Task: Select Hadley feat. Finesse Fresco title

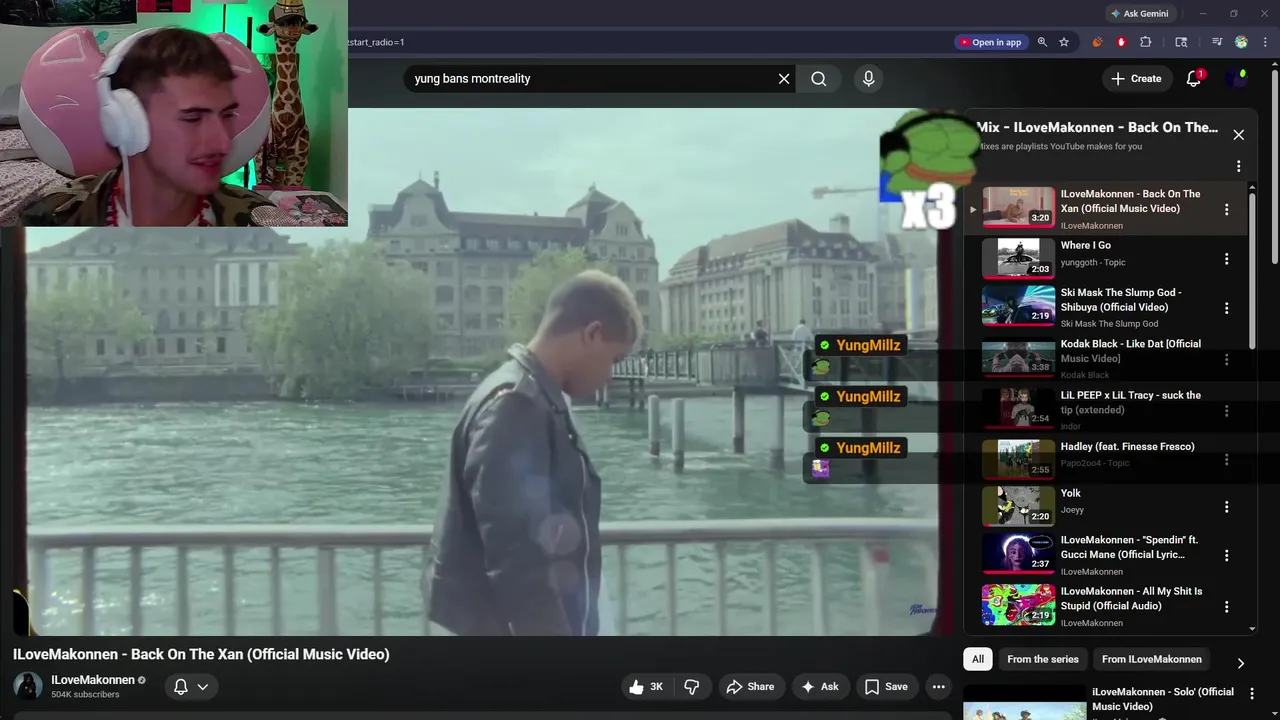Action: coord(1127,447)
